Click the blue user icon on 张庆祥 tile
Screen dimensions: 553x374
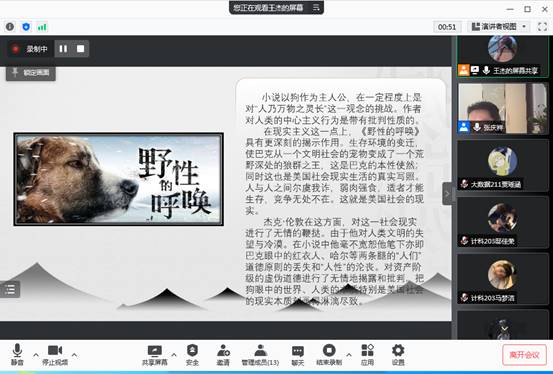pos(464,127)
